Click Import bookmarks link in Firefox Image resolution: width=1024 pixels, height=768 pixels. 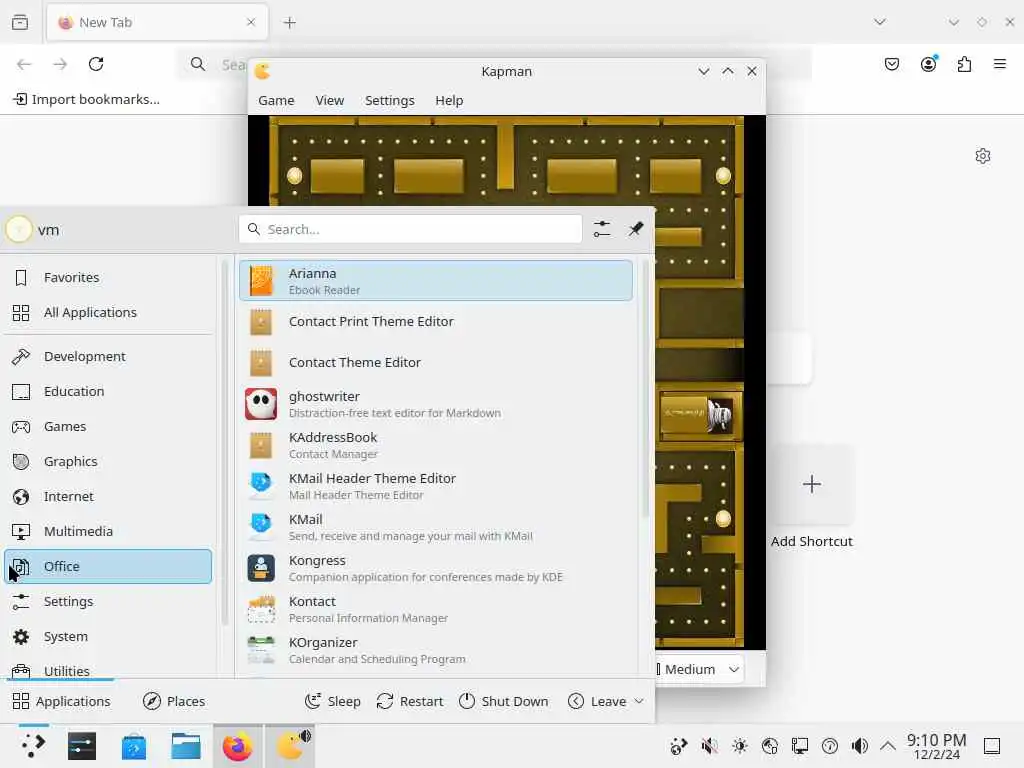click(86, 99)
